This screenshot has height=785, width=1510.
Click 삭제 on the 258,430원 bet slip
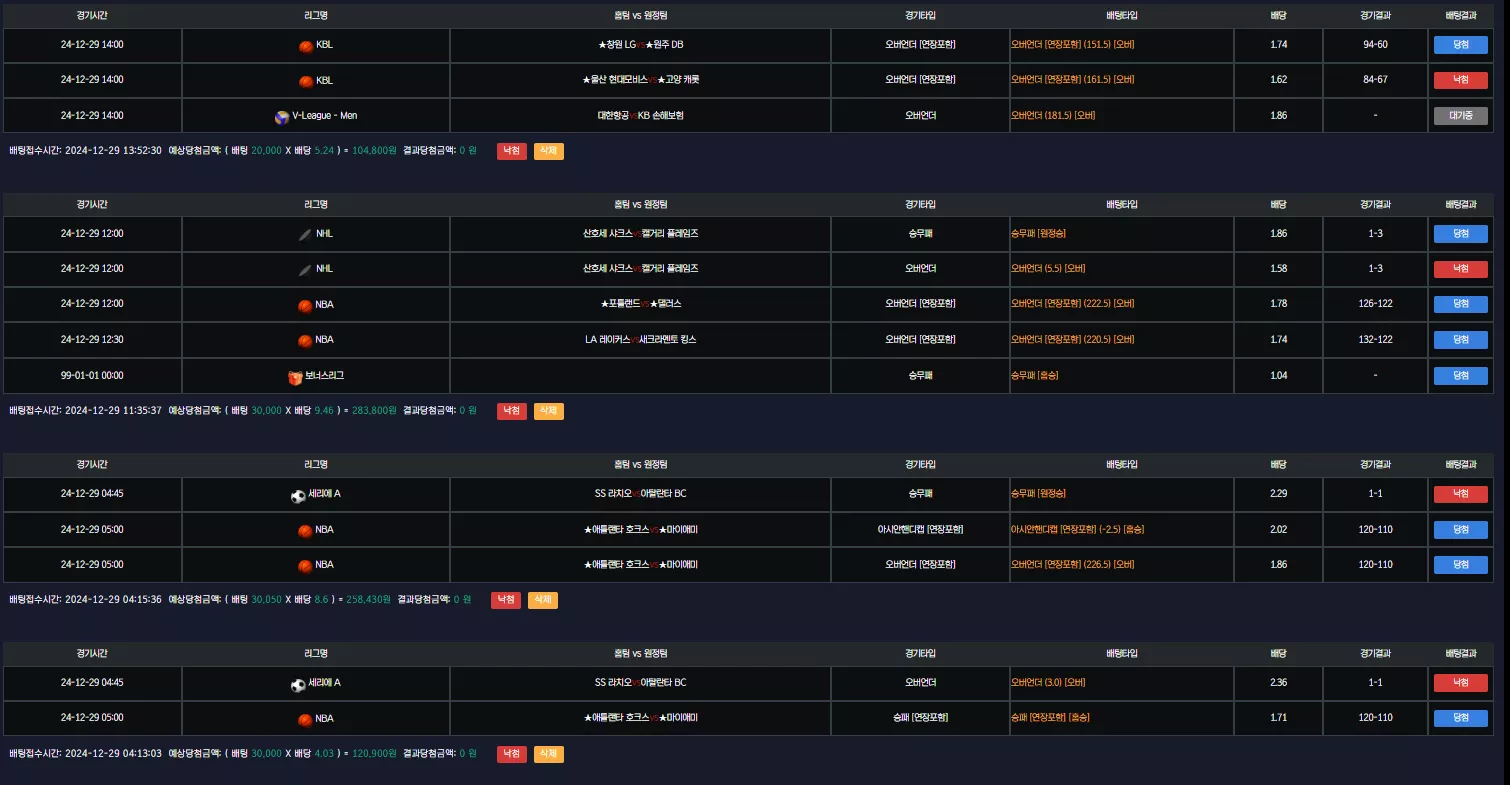pos(542,600)
